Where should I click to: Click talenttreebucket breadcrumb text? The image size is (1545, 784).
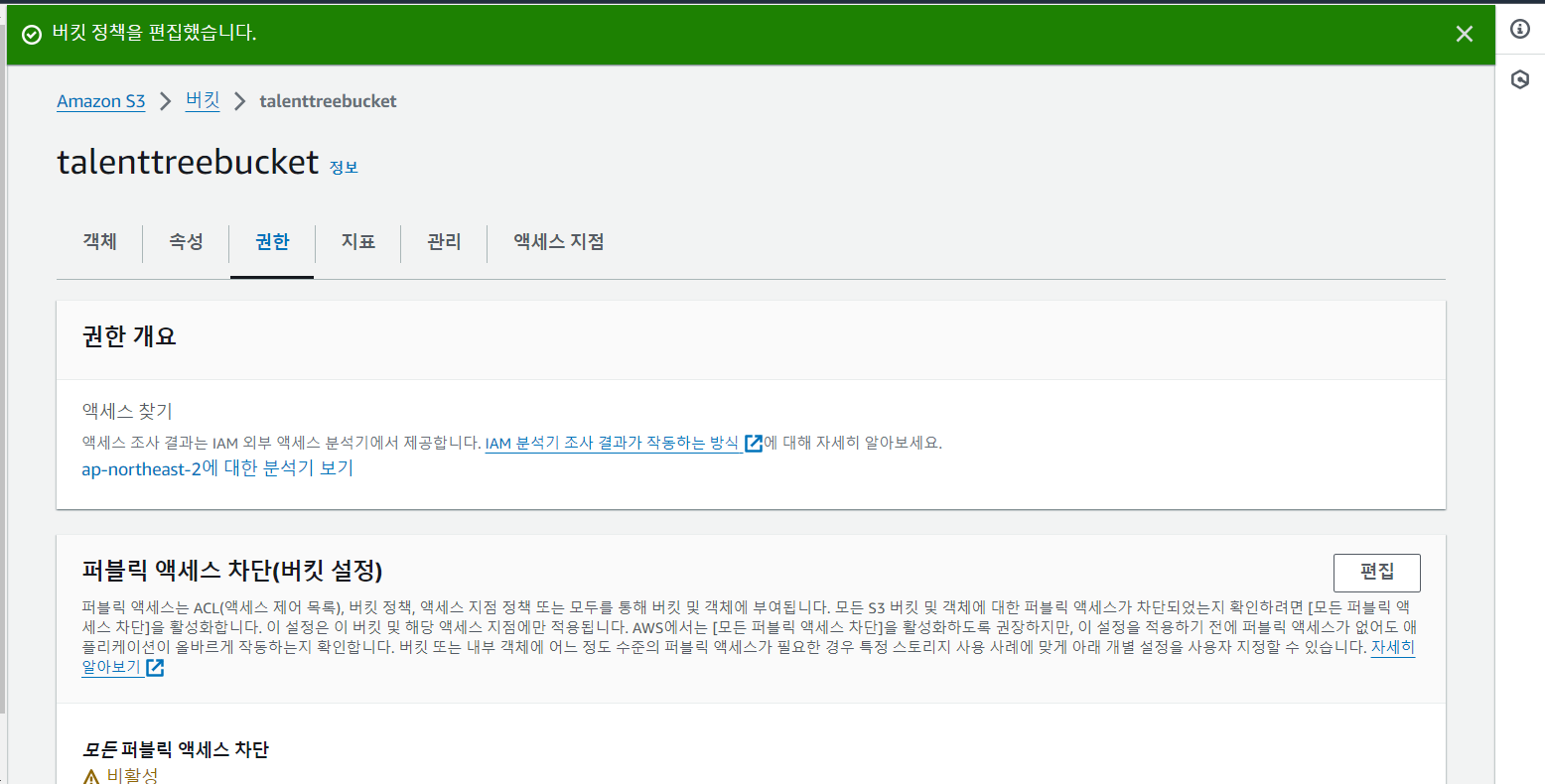pyautogui.click(x=328, y=101)
